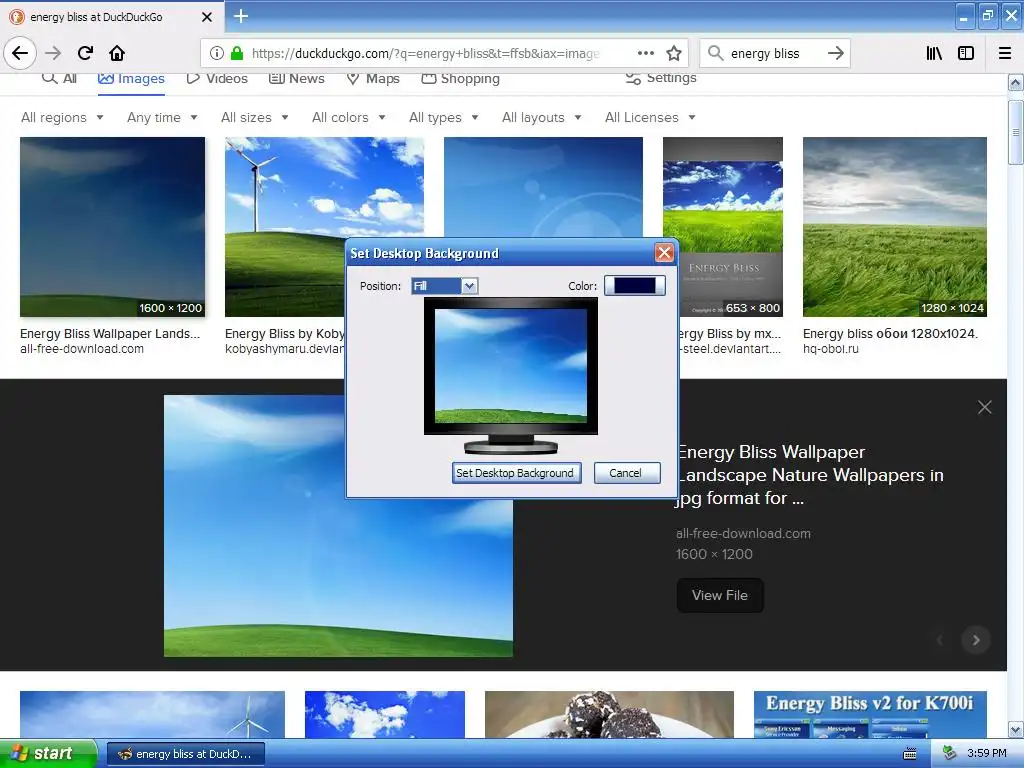Viewport: 1024px width, 768px height.
Task: Open the Shopping tab
Action: point(460,78)
